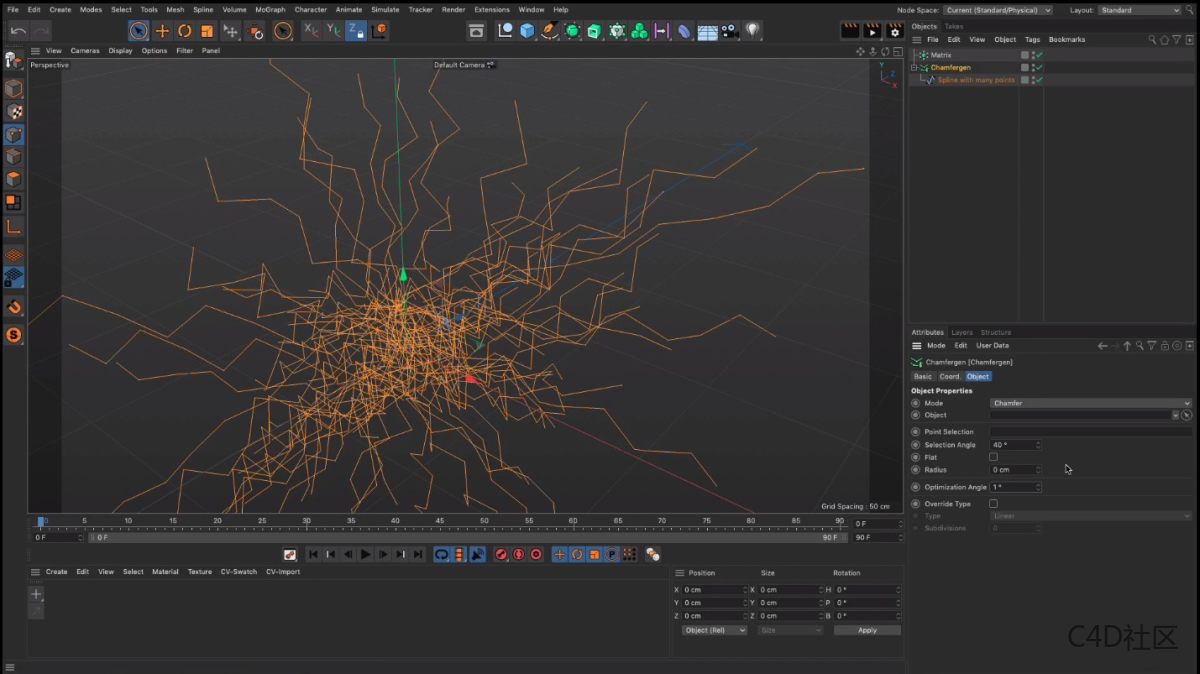Open the MoGraph menu
The image size is (1200, 674).
(x=270, y=9)
